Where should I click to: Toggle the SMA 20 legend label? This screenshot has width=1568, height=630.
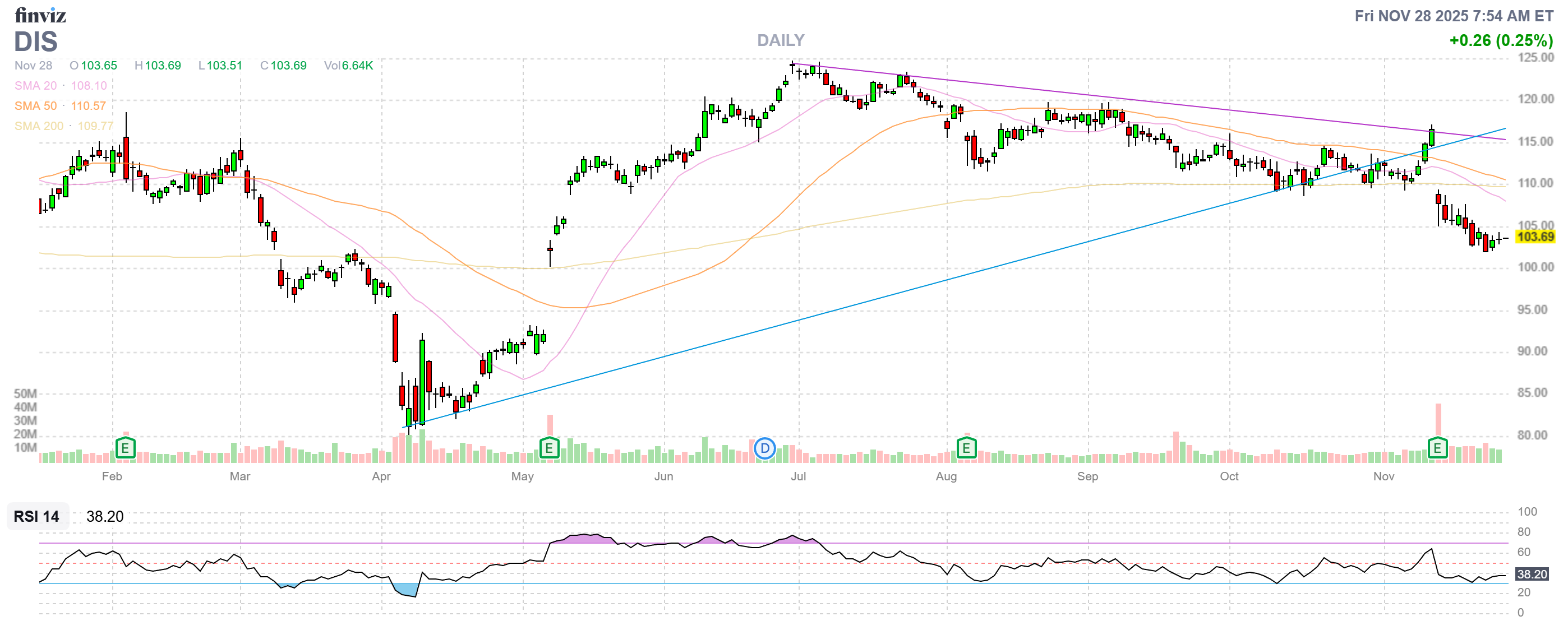pos(35,86)
